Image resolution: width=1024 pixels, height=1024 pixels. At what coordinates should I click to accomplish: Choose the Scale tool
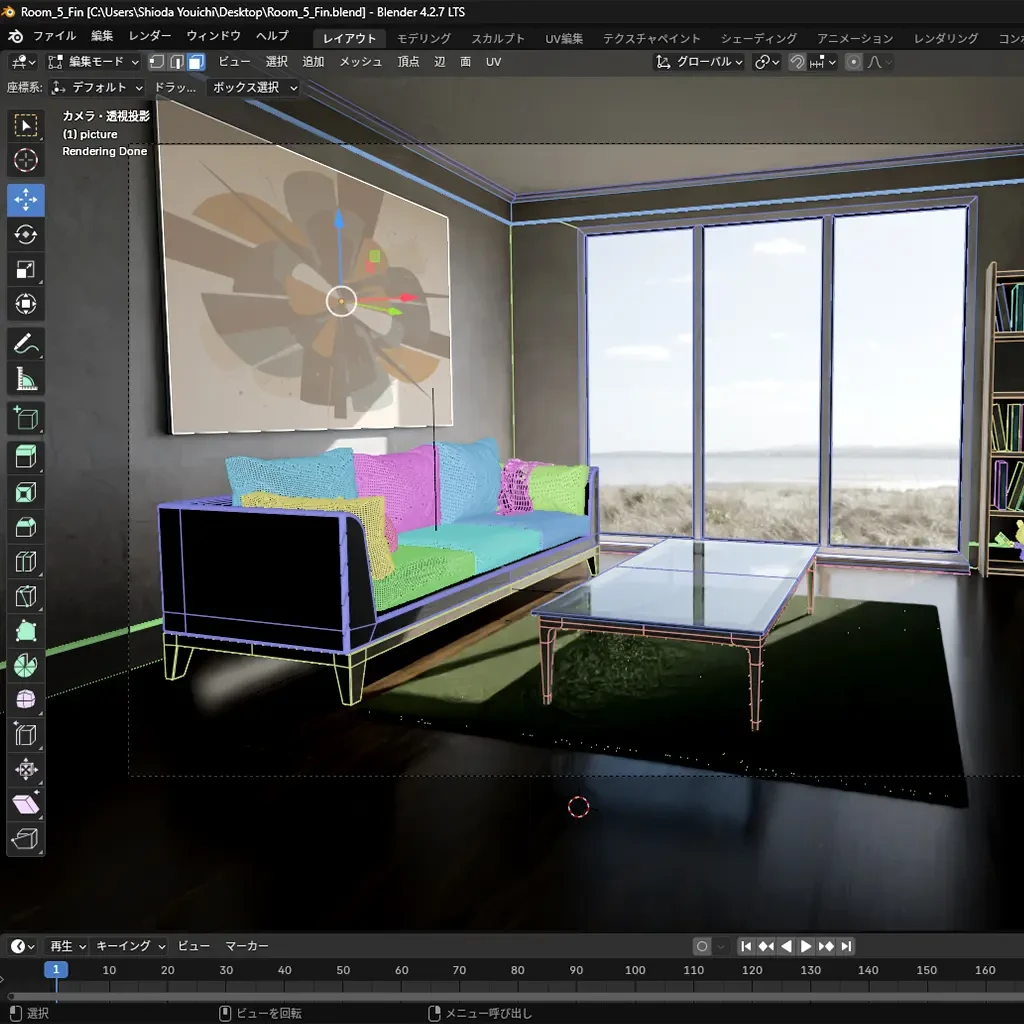tap(26, 269)
